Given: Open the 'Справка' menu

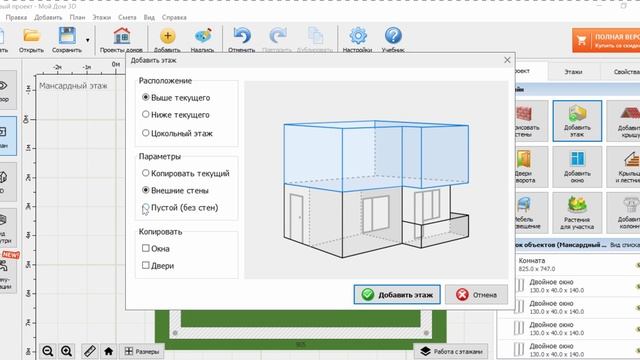Looking at the screenshot, I should pyautogui.click(x=174, y=18).
